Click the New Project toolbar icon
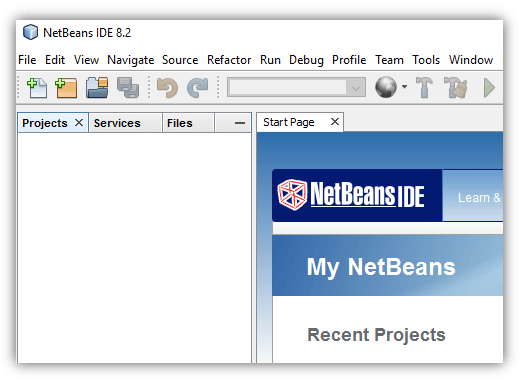This screenshot has height=383, width=520. pyautogui.click(x=66, y=88)
